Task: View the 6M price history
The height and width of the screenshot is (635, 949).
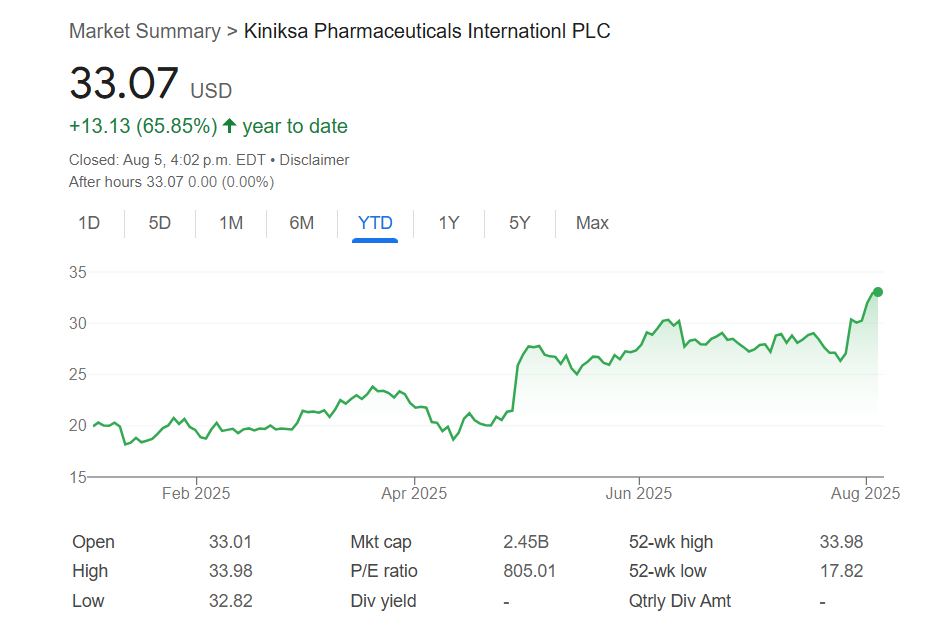Action: pyautogui.click(x=301, y=223)
